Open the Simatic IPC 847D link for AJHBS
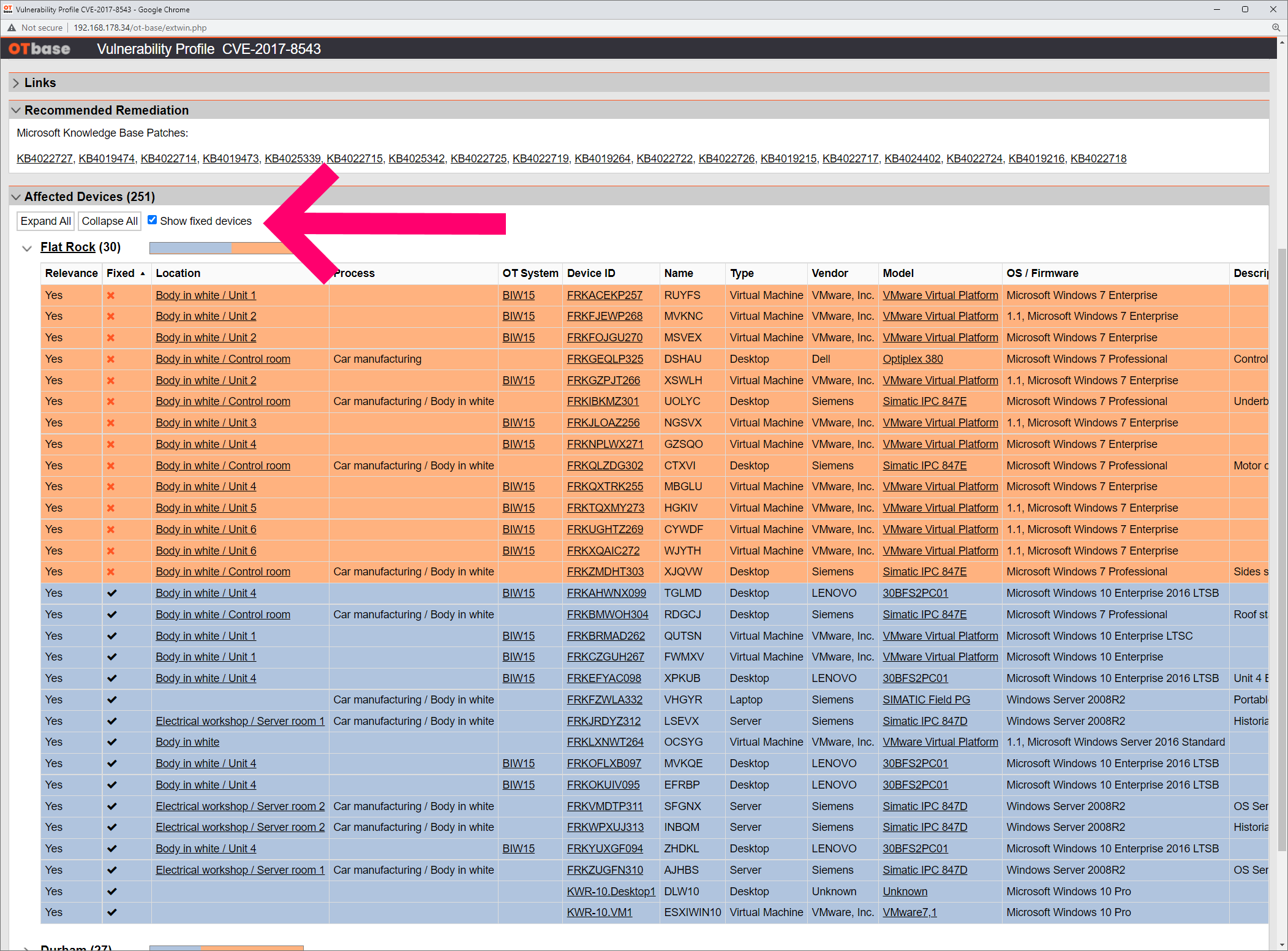This screenshot has height=951, width=1288. [x=925, y=870]
